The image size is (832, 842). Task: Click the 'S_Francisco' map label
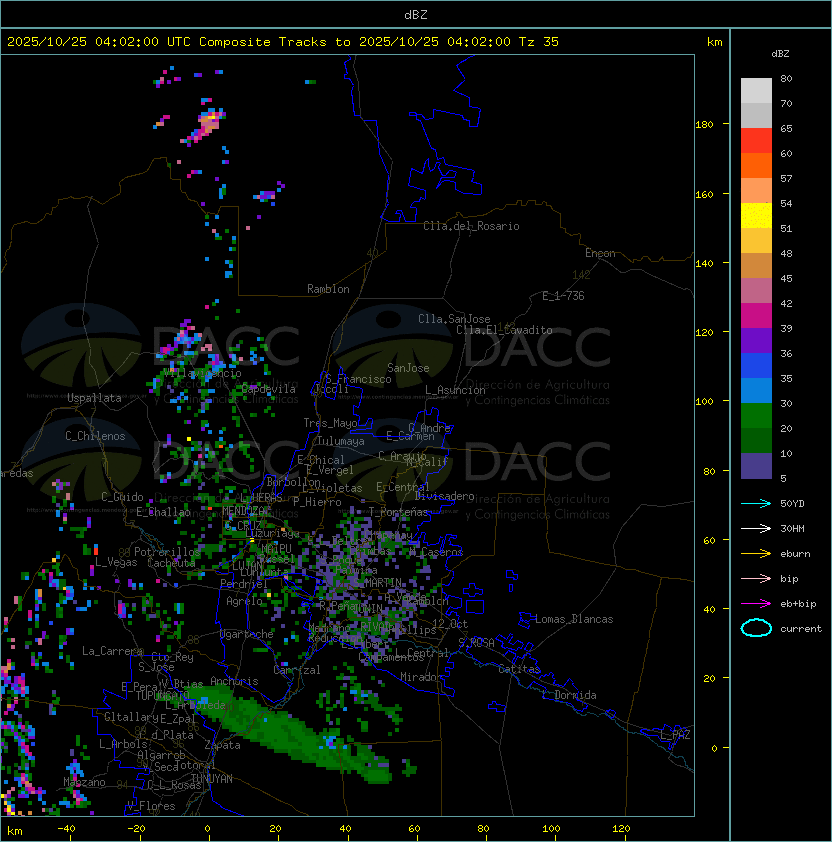[358, 379]
